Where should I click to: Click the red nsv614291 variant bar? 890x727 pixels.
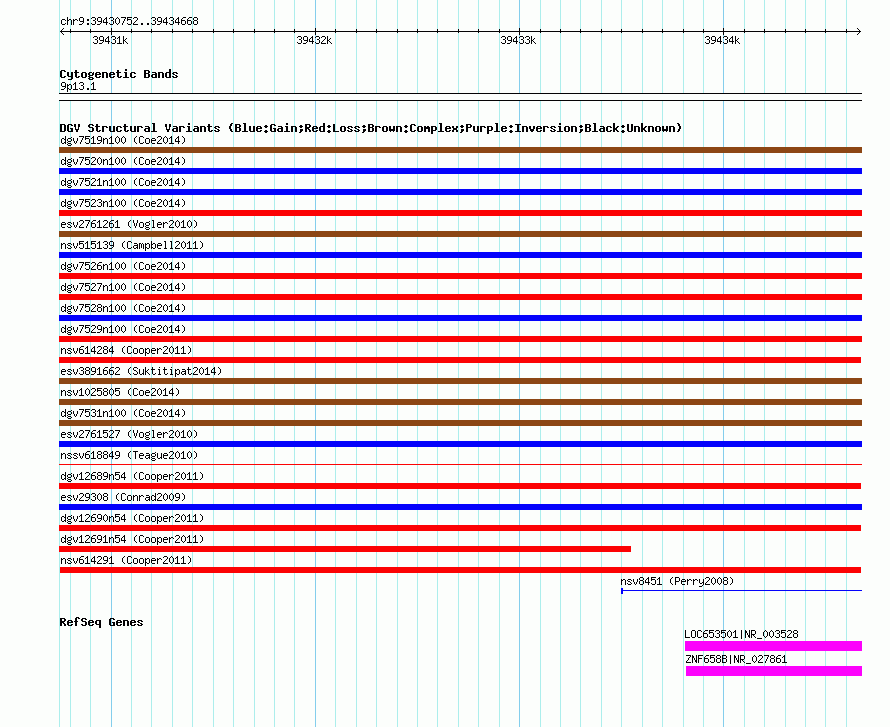click(x=460, y=570)
